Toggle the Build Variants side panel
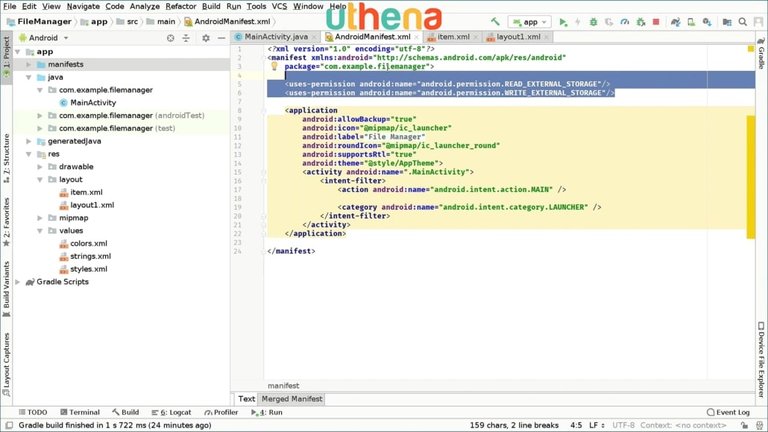768x432 pixels. click(6, 283)
